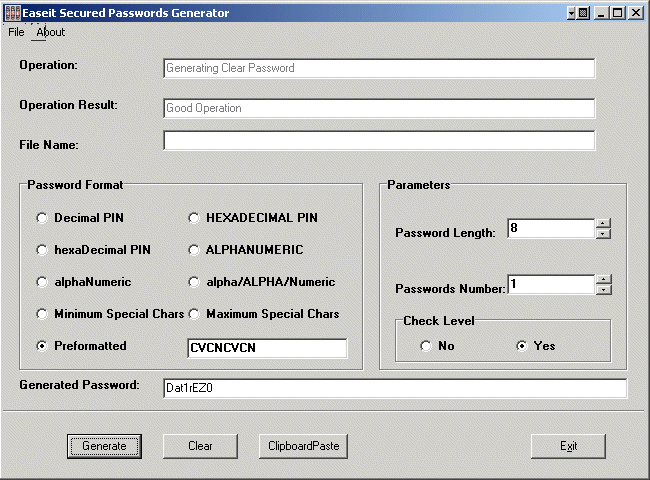
Task: Click the File Name label
Action: 49,145
